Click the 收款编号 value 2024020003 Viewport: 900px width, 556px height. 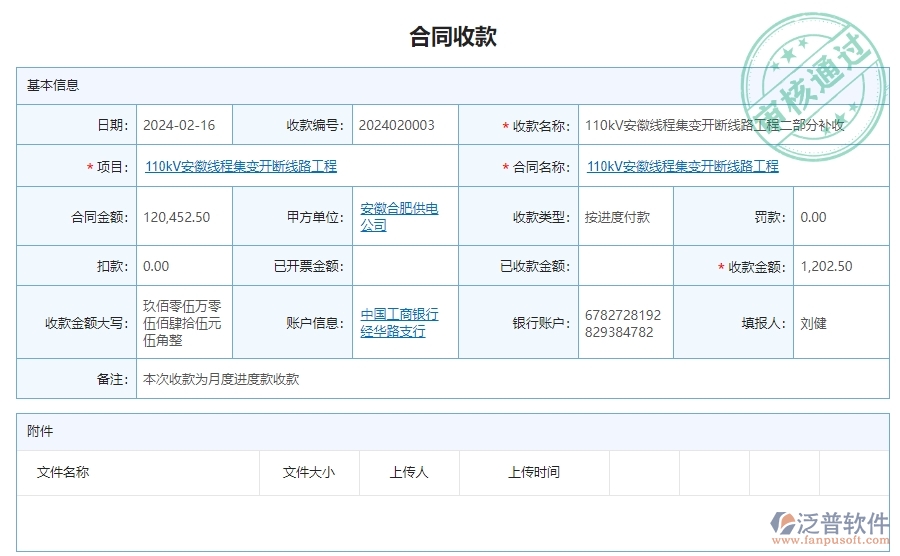[396, 125]
